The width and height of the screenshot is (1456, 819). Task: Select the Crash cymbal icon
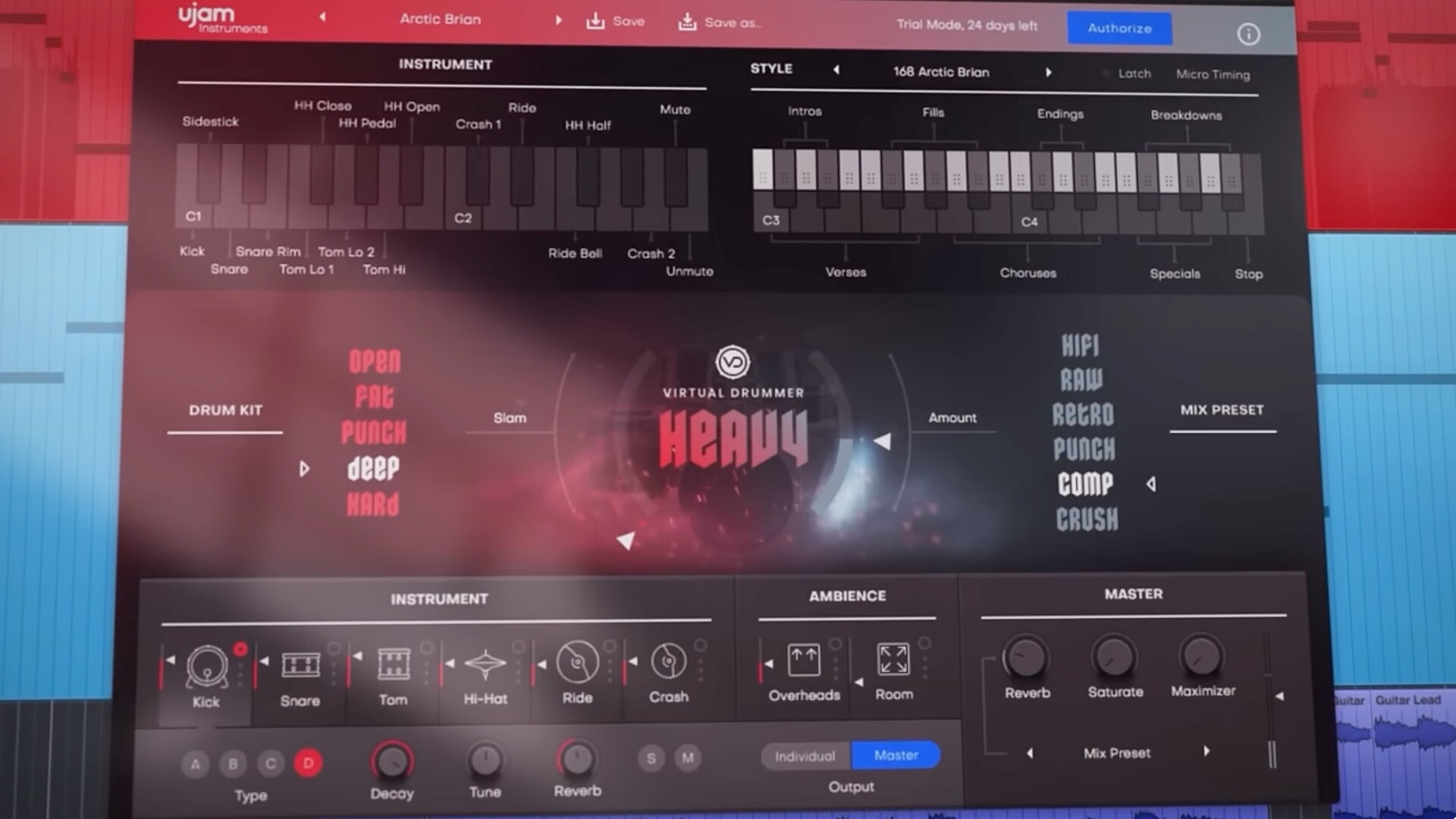[x=668, y=662]
